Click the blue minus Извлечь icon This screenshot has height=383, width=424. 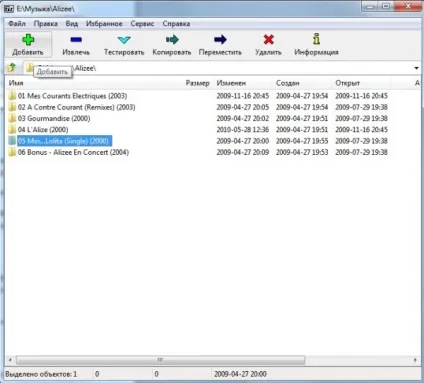76,40
